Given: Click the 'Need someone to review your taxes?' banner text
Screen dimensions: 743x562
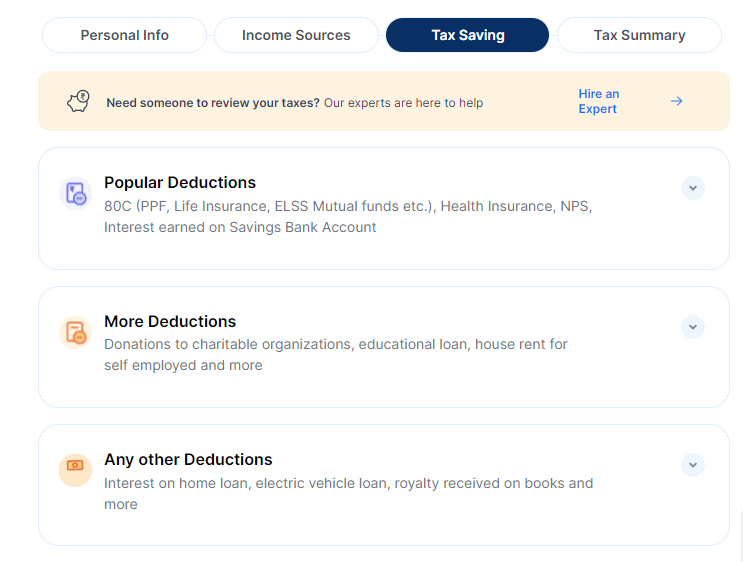Looking at the screenshot, I should (x=213, y=103).
